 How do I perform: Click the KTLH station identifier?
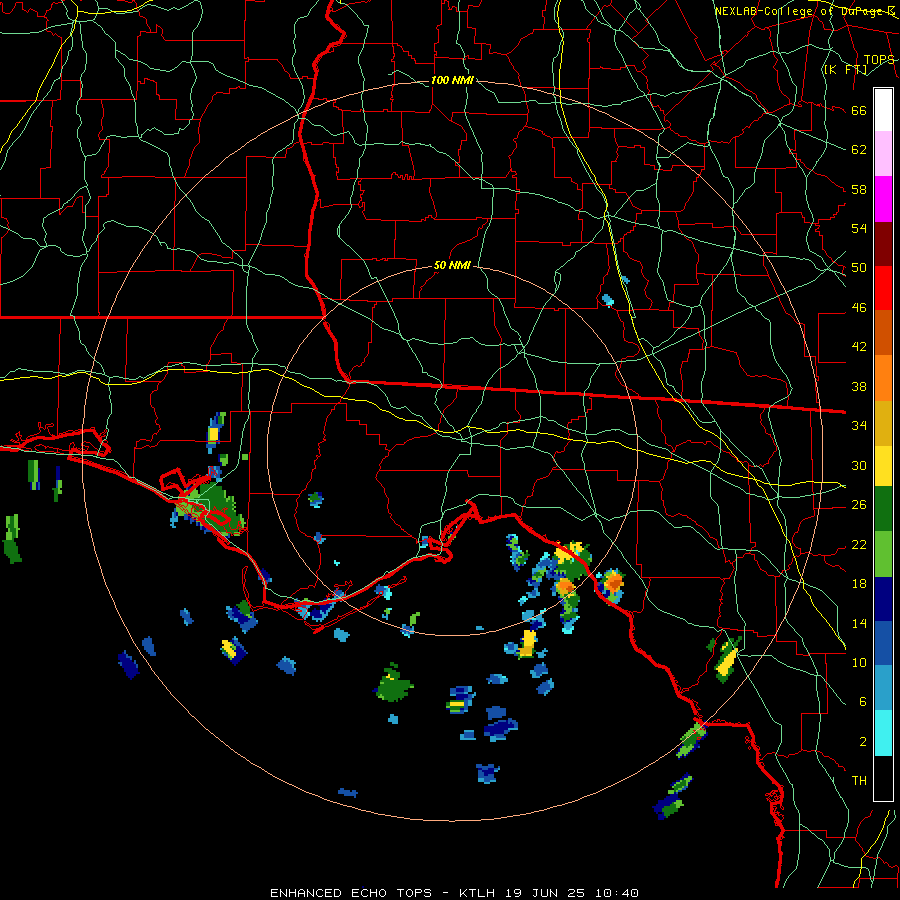pos(479,893)
